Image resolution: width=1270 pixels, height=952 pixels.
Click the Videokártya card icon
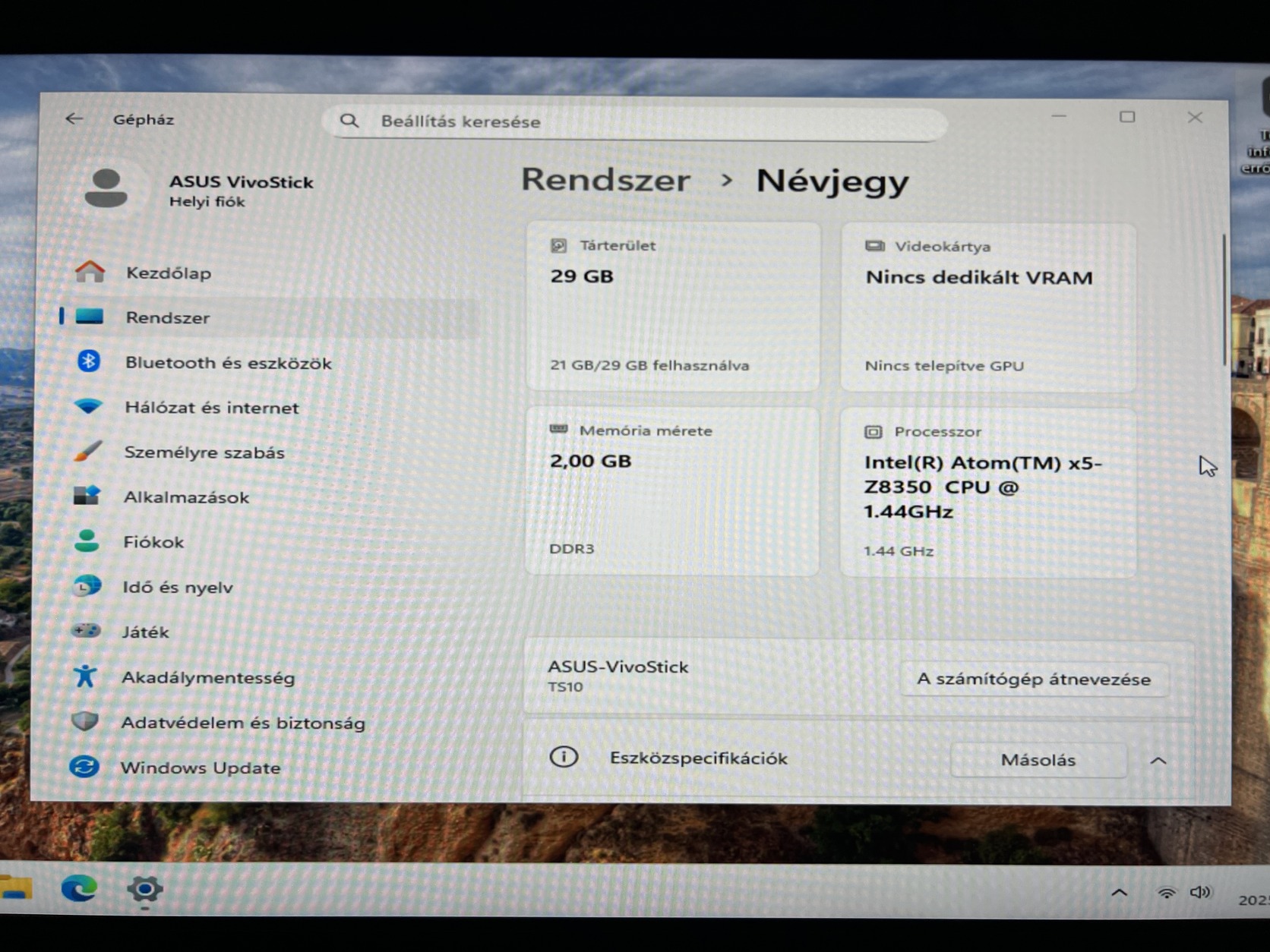coord(875,246)
